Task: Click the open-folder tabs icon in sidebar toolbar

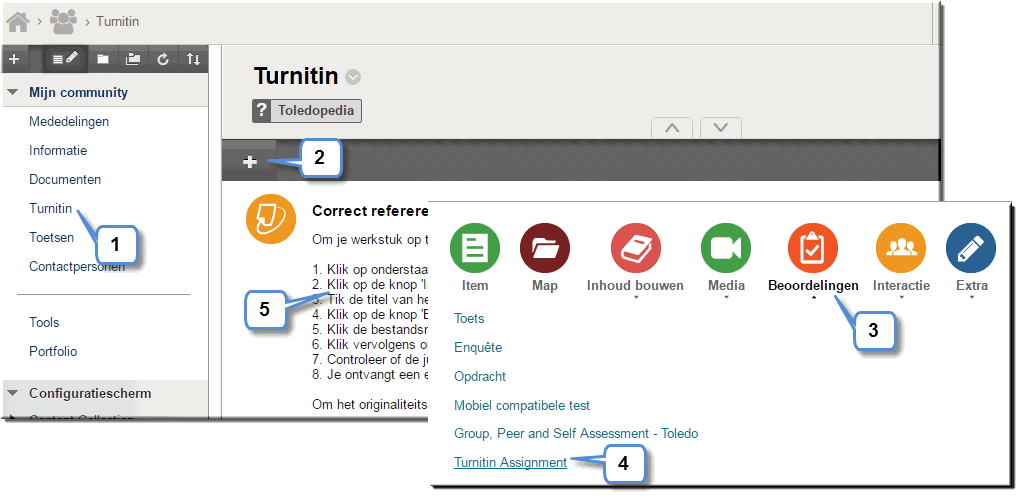Action: coord(133,59)
